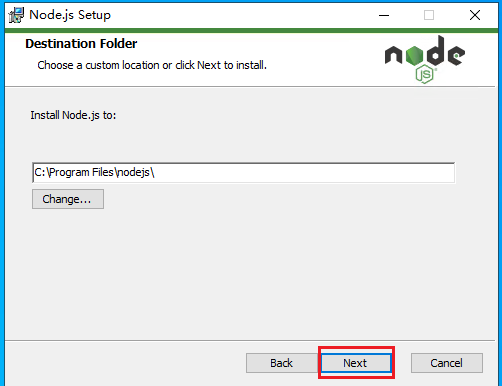Cancel the Node.js setup
The height and width of the screenshot is (386, 502).
click(x=447, y=363)
